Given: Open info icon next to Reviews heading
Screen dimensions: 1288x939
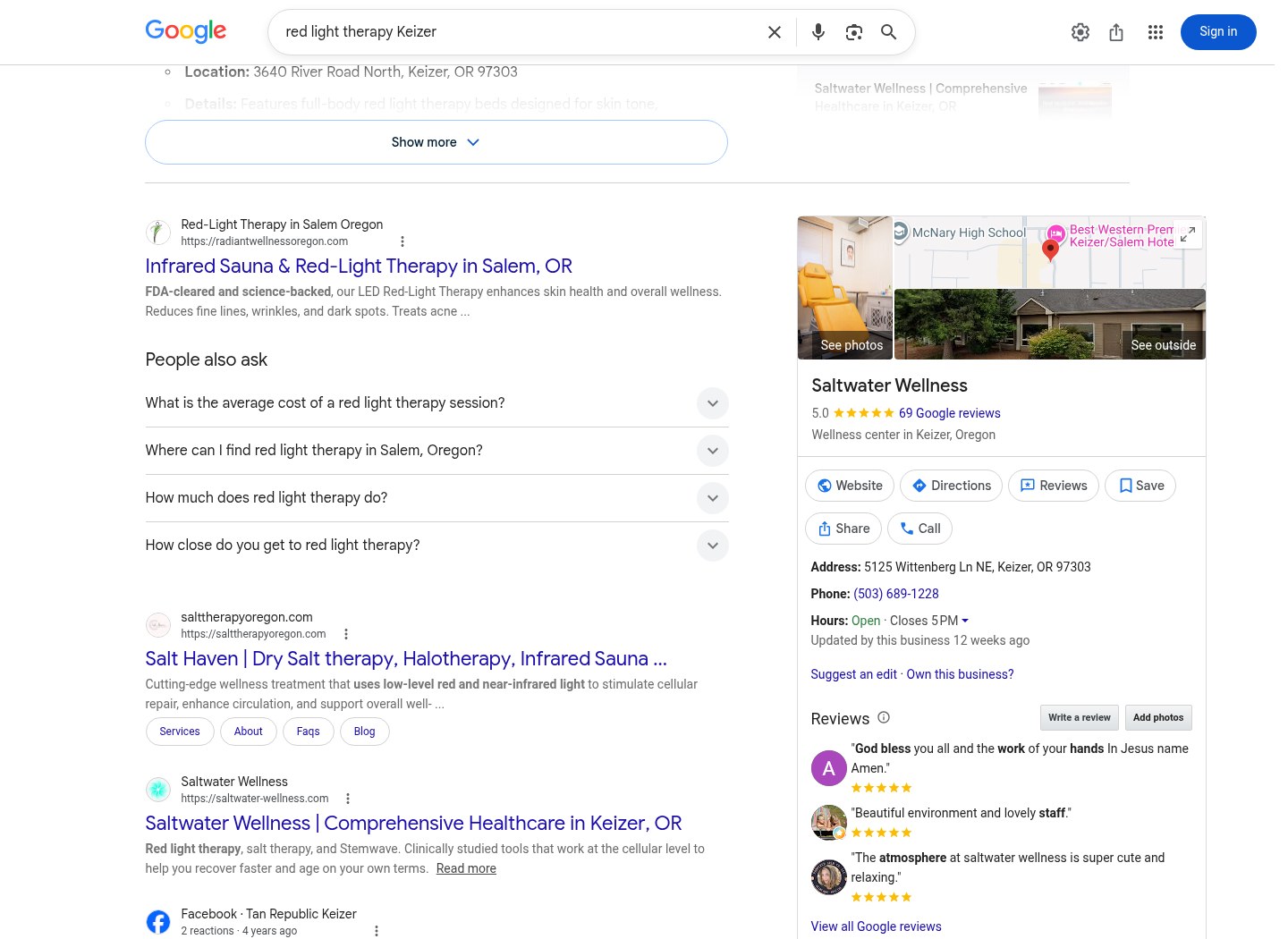Looking at the screenshot, I should pyautogui.click(x=884, y=717).
